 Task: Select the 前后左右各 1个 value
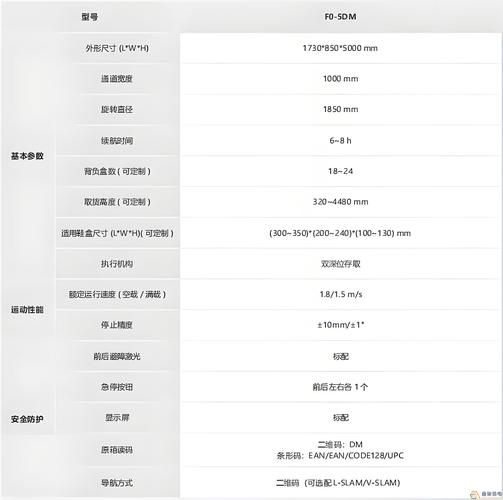pos(340,387)
